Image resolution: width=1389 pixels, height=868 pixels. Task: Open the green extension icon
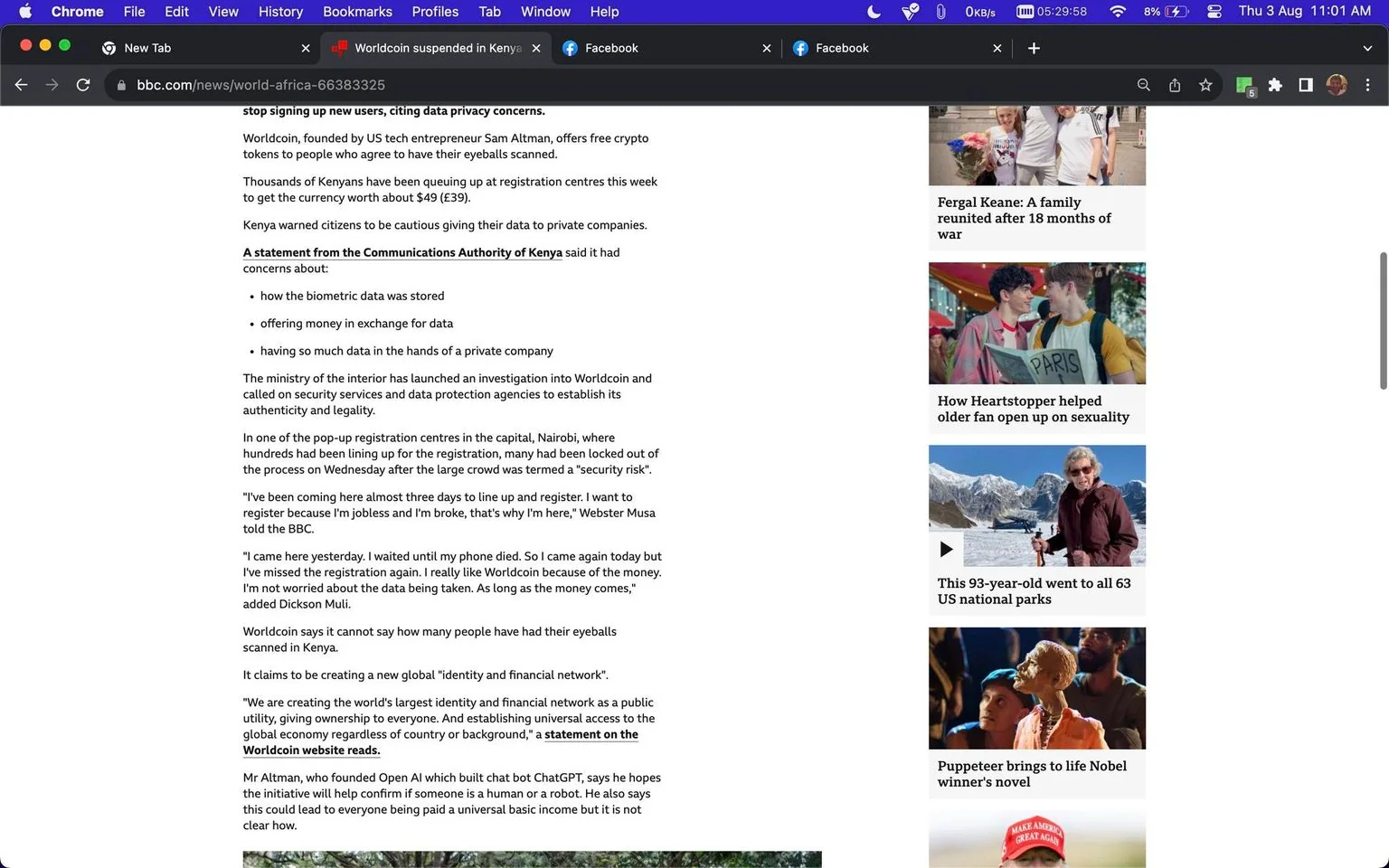1245,86
